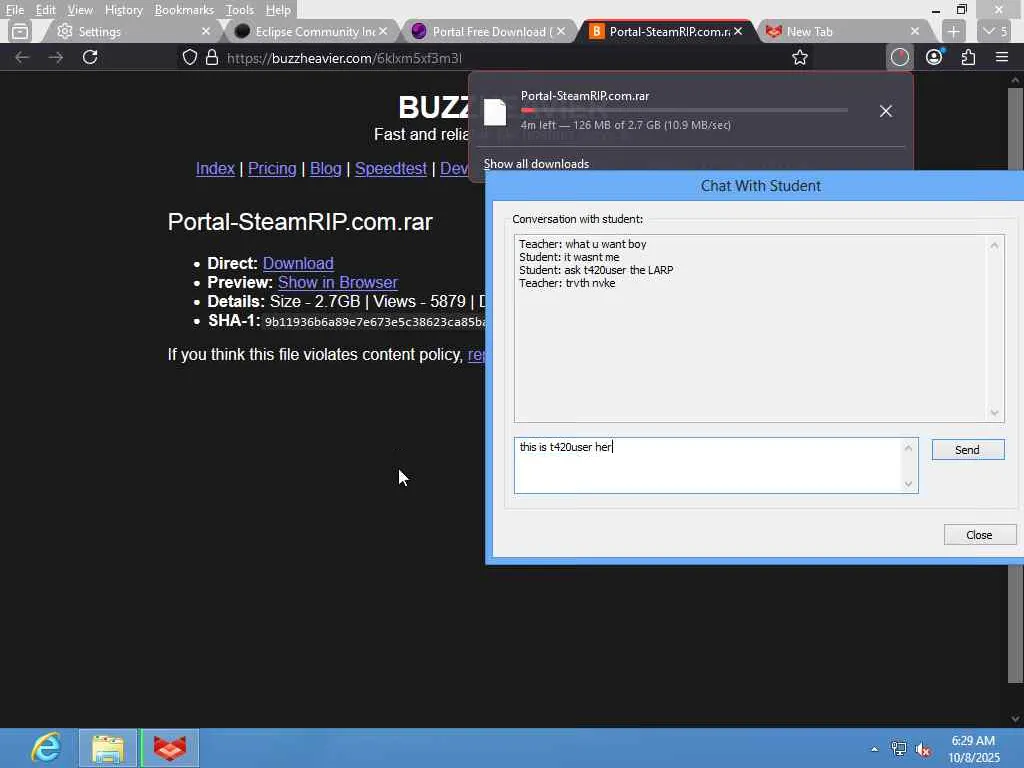Viewport: 1024px width, 768px height.
Task: Bookmark this page with star icon
Action: coord(799,57)
